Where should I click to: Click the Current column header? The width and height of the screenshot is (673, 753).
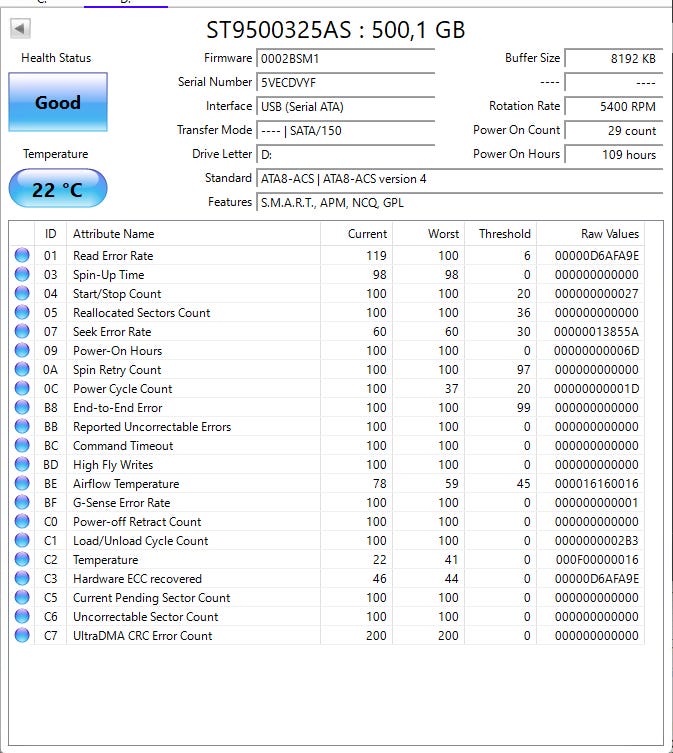(x=356, y=234)
